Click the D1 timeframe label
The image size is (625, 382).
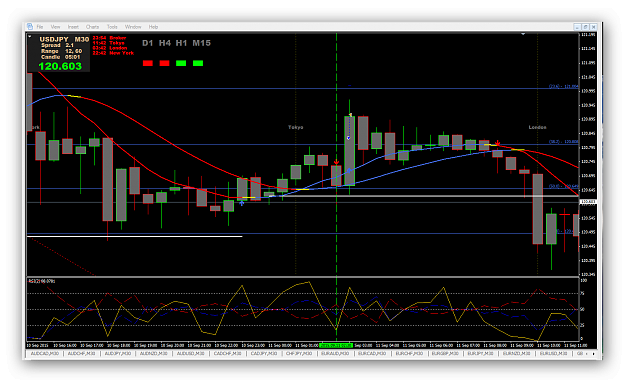[x=147, y=43]
